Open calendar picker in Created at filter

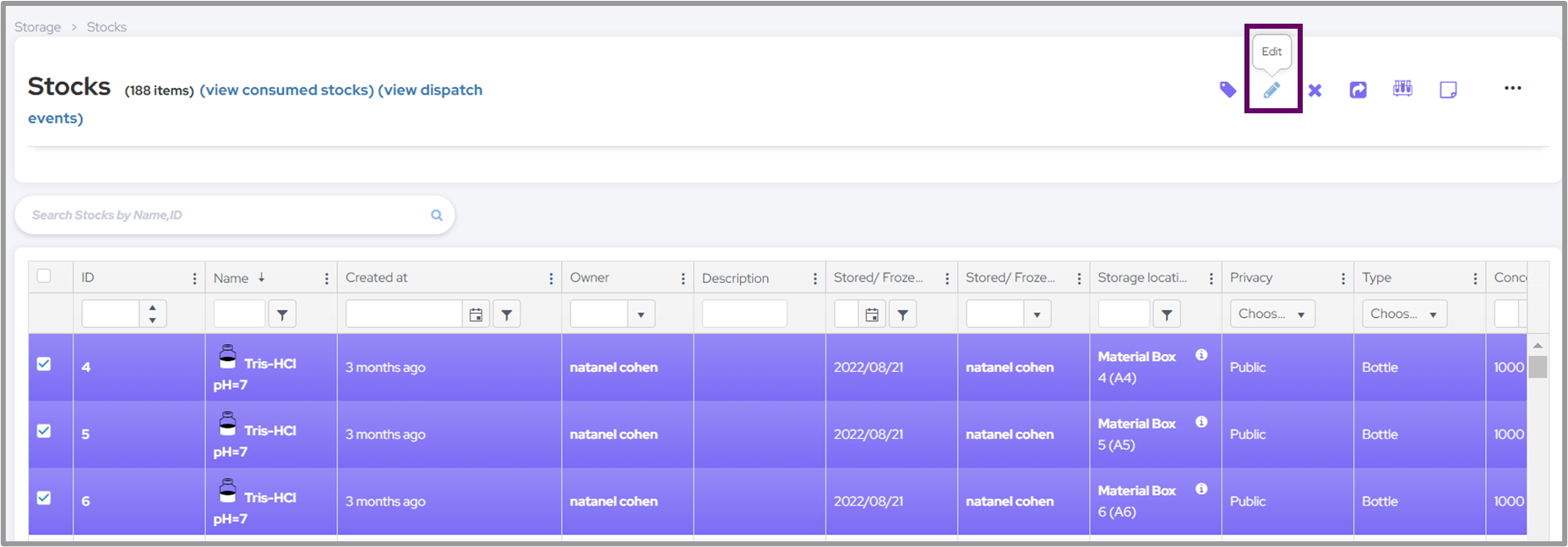tap(476, 315)
